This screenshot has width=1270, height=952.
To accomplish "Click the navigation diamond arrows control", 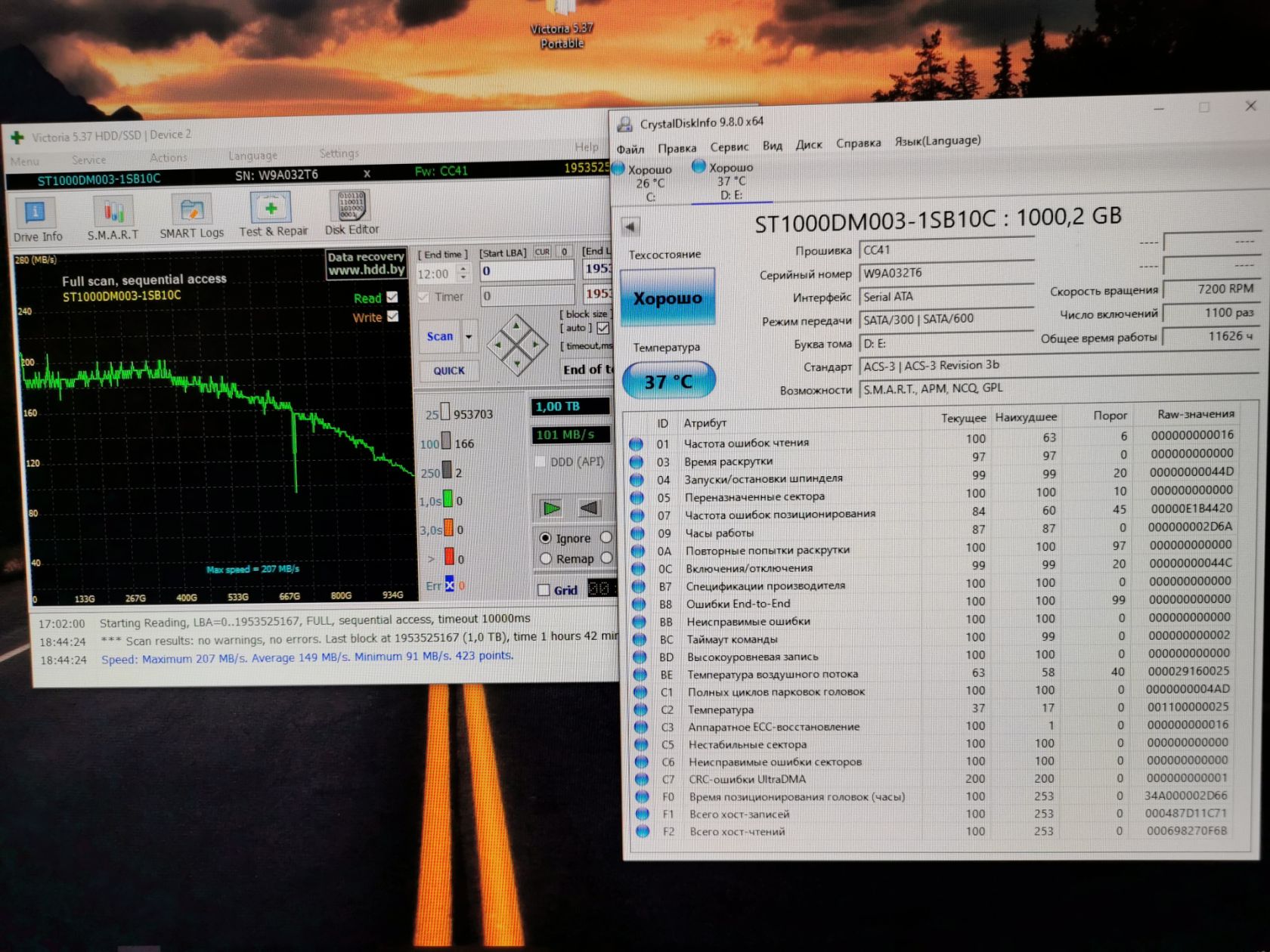I will [x=517, y=345].
